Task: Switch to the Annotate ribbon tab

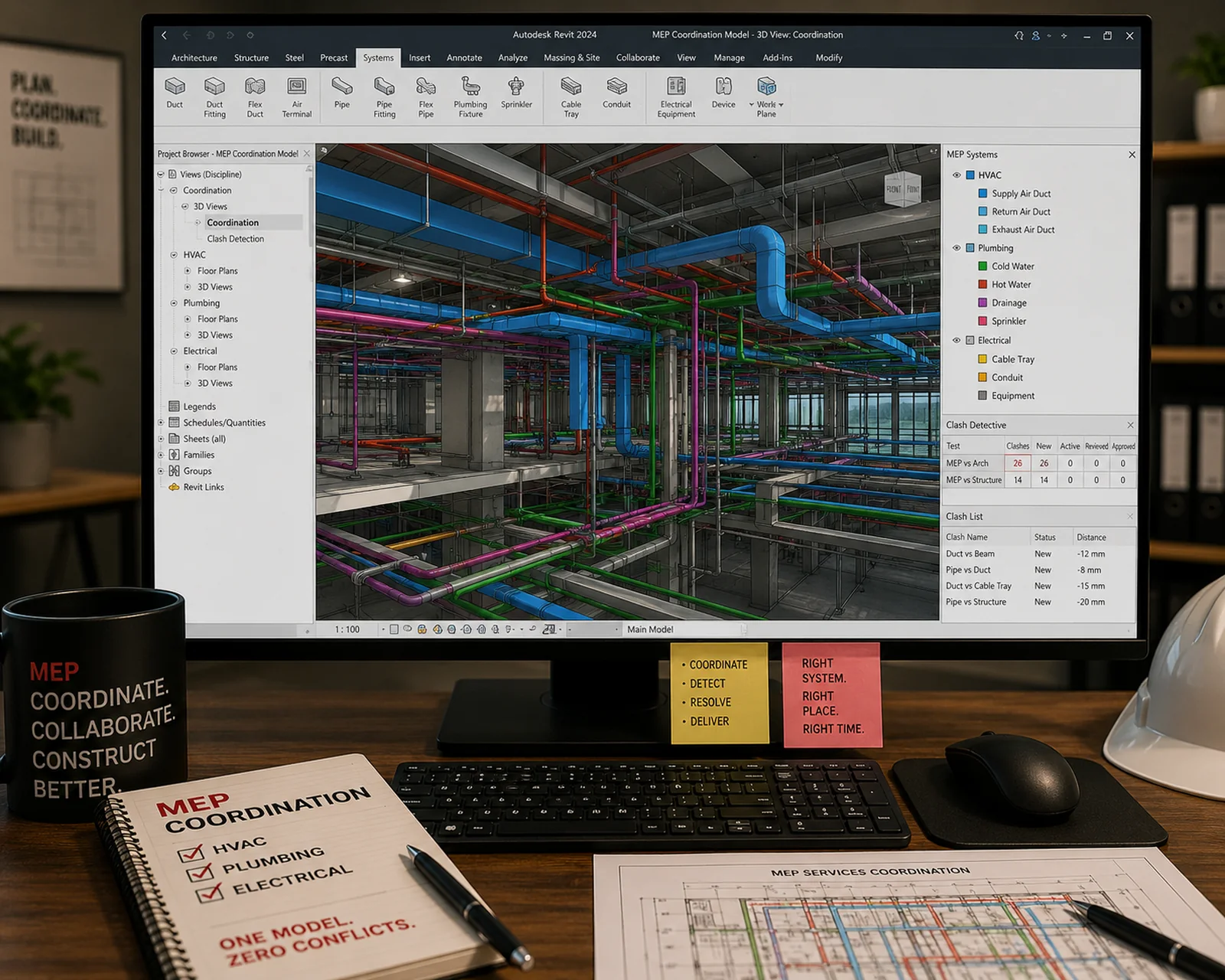Action: click(464, 58)
